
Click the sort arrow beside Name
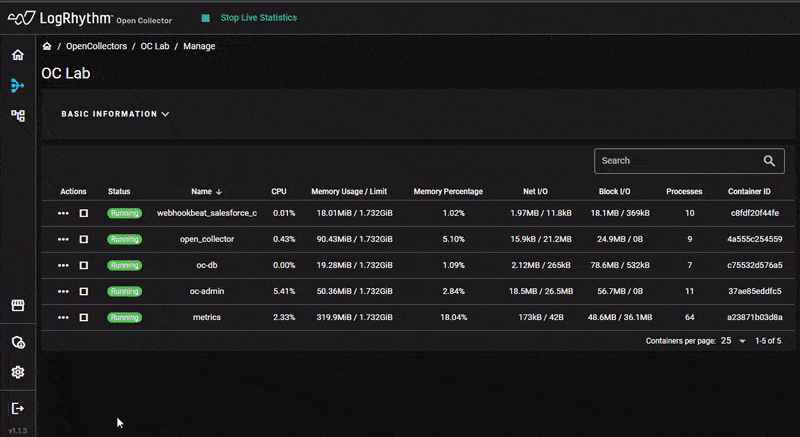pos(219,192)
